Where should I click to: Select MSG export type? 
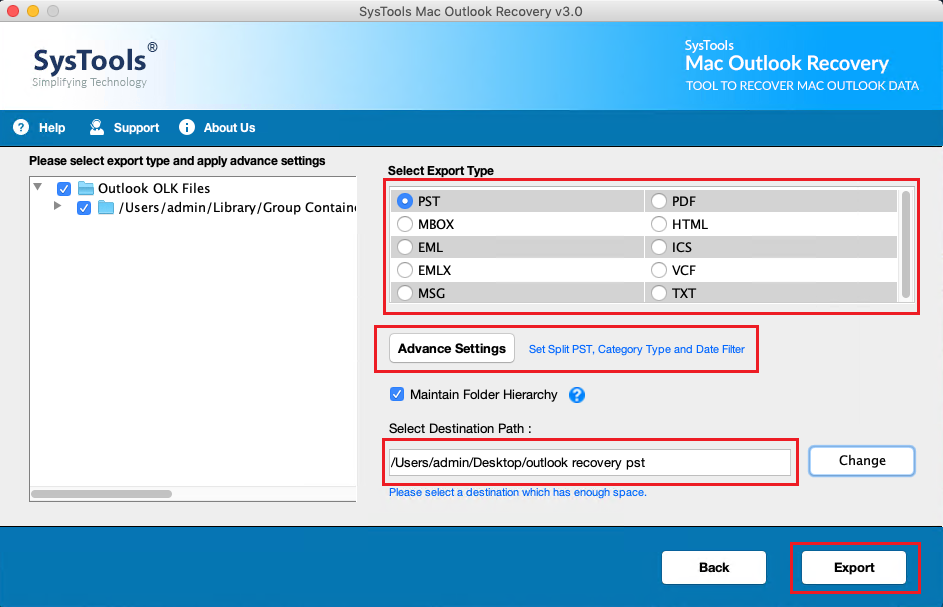[x=405, y=293]
